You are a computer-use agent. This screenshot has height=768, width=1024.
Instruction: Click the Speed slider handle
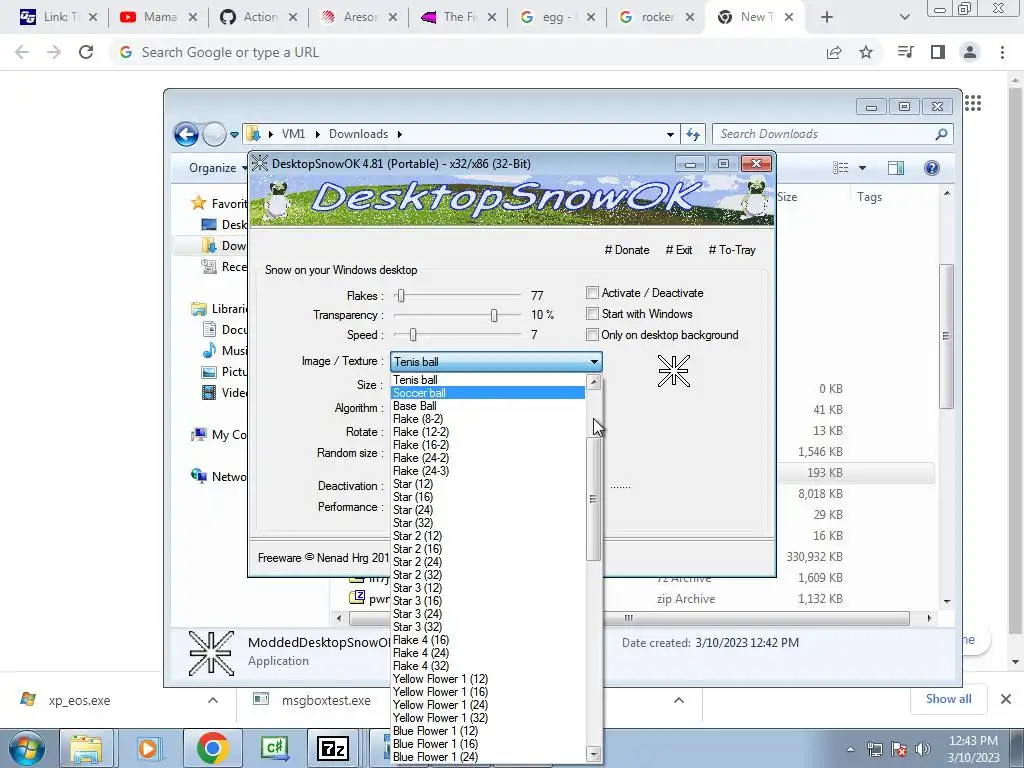pos(413,335)
